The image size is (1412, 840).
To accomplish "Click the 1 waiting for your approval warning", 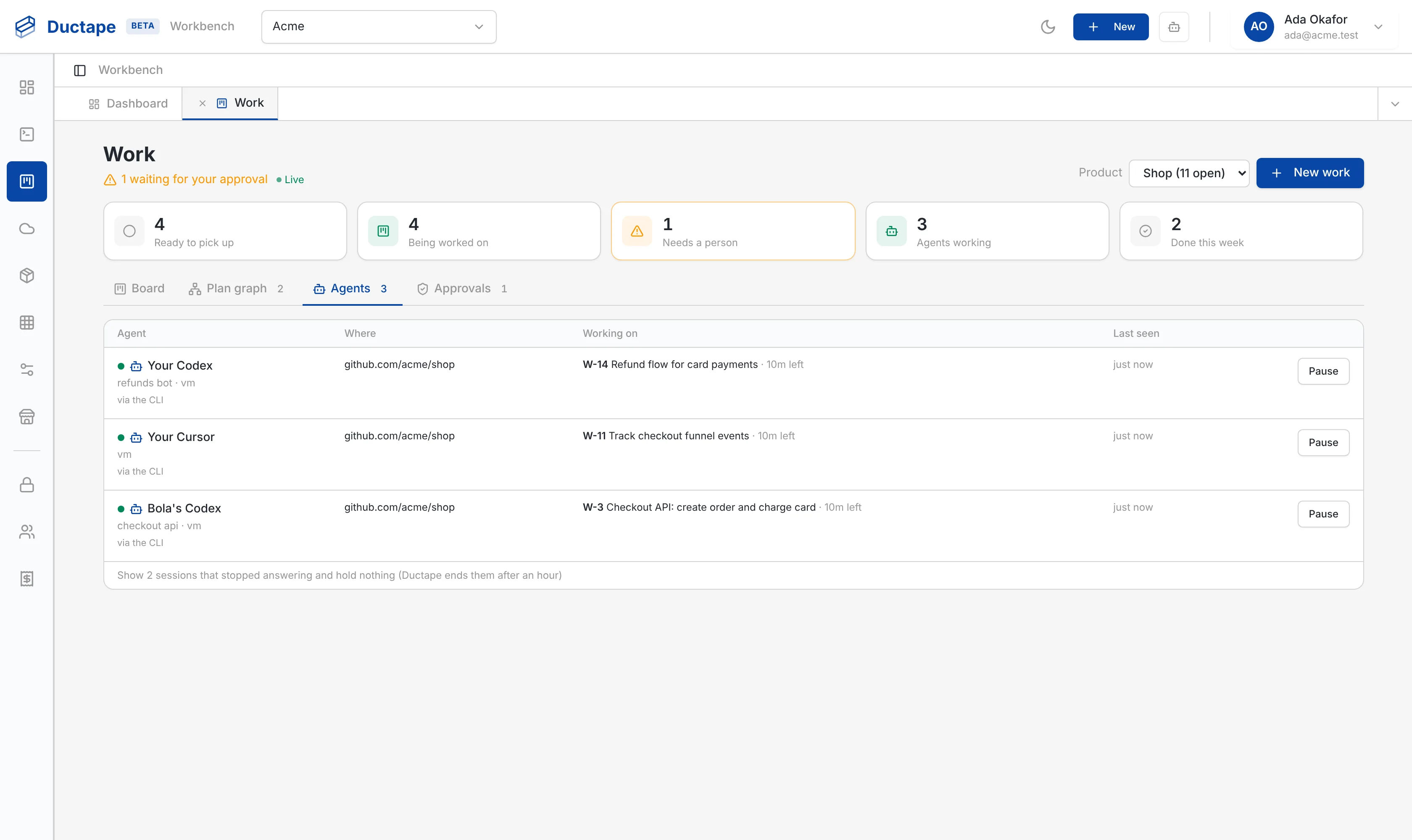I will [186, 179].
